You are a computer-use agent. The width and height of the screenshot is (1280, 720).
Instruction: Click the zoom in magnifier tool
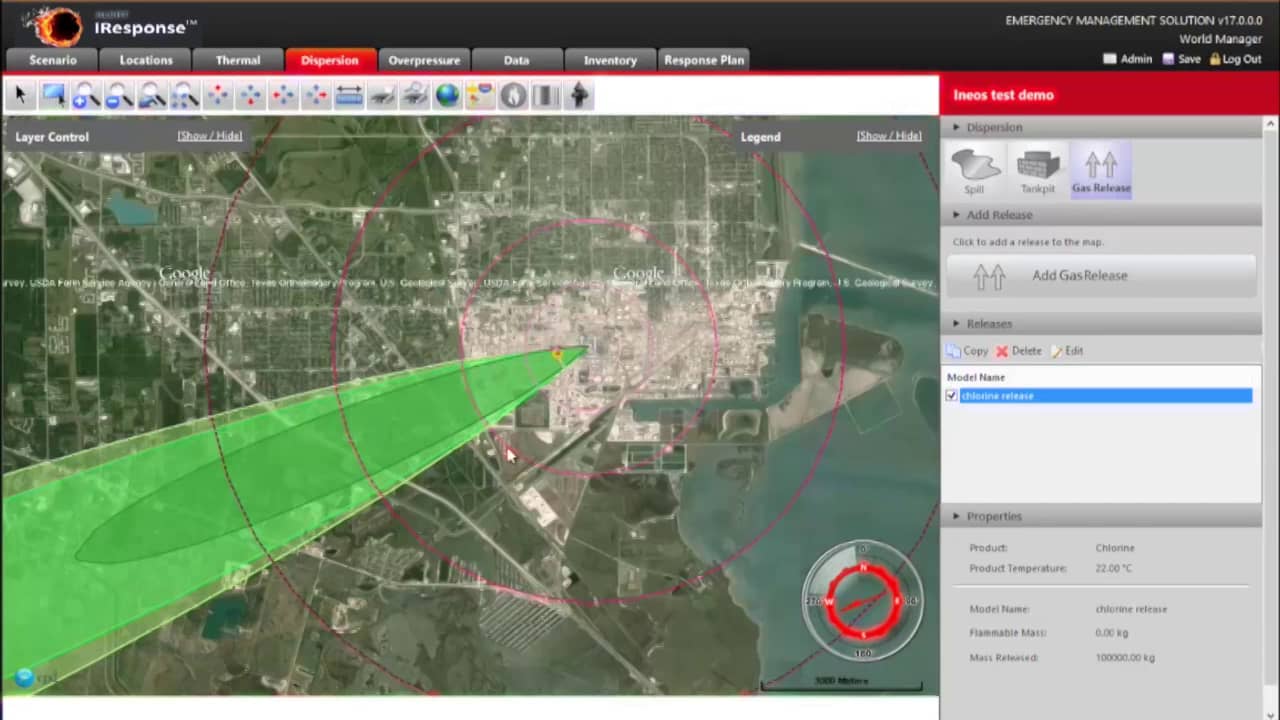point(86,95)
